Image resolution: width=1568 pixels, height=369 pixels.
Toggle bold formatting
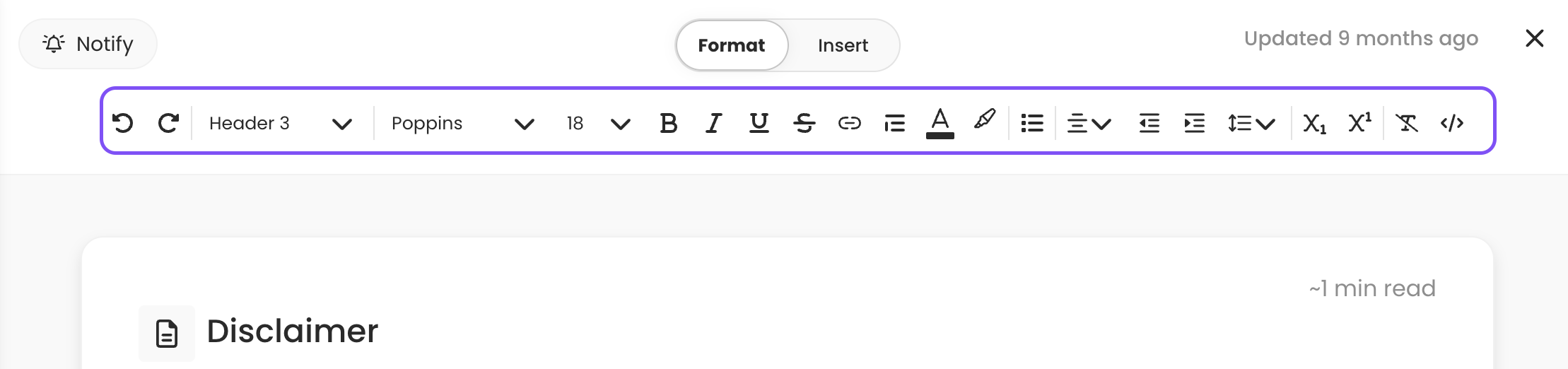pos(668,123)
